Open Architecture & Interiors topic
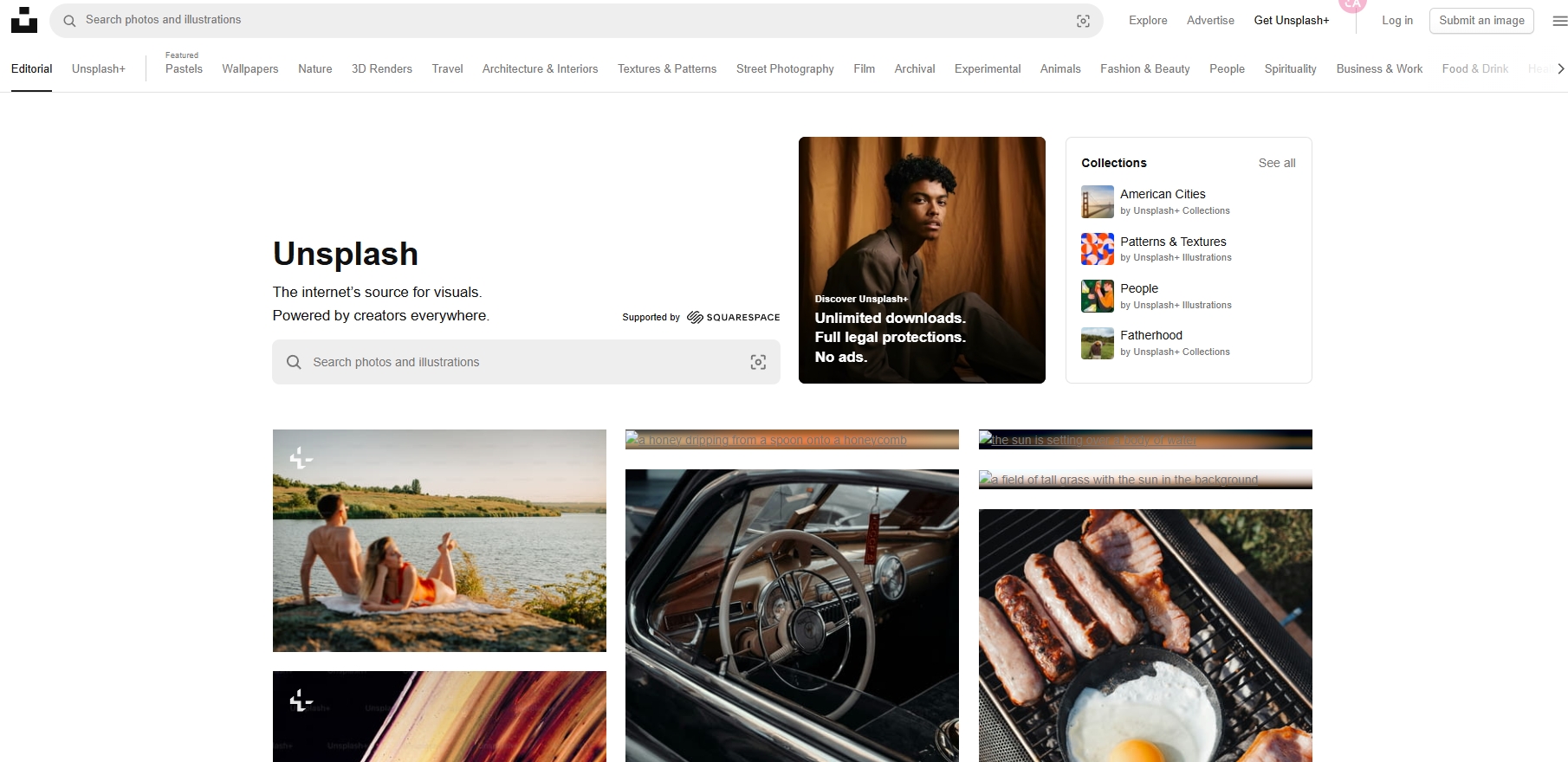The width and height of the screenshot is (1568, 762). tap(541, 69)
